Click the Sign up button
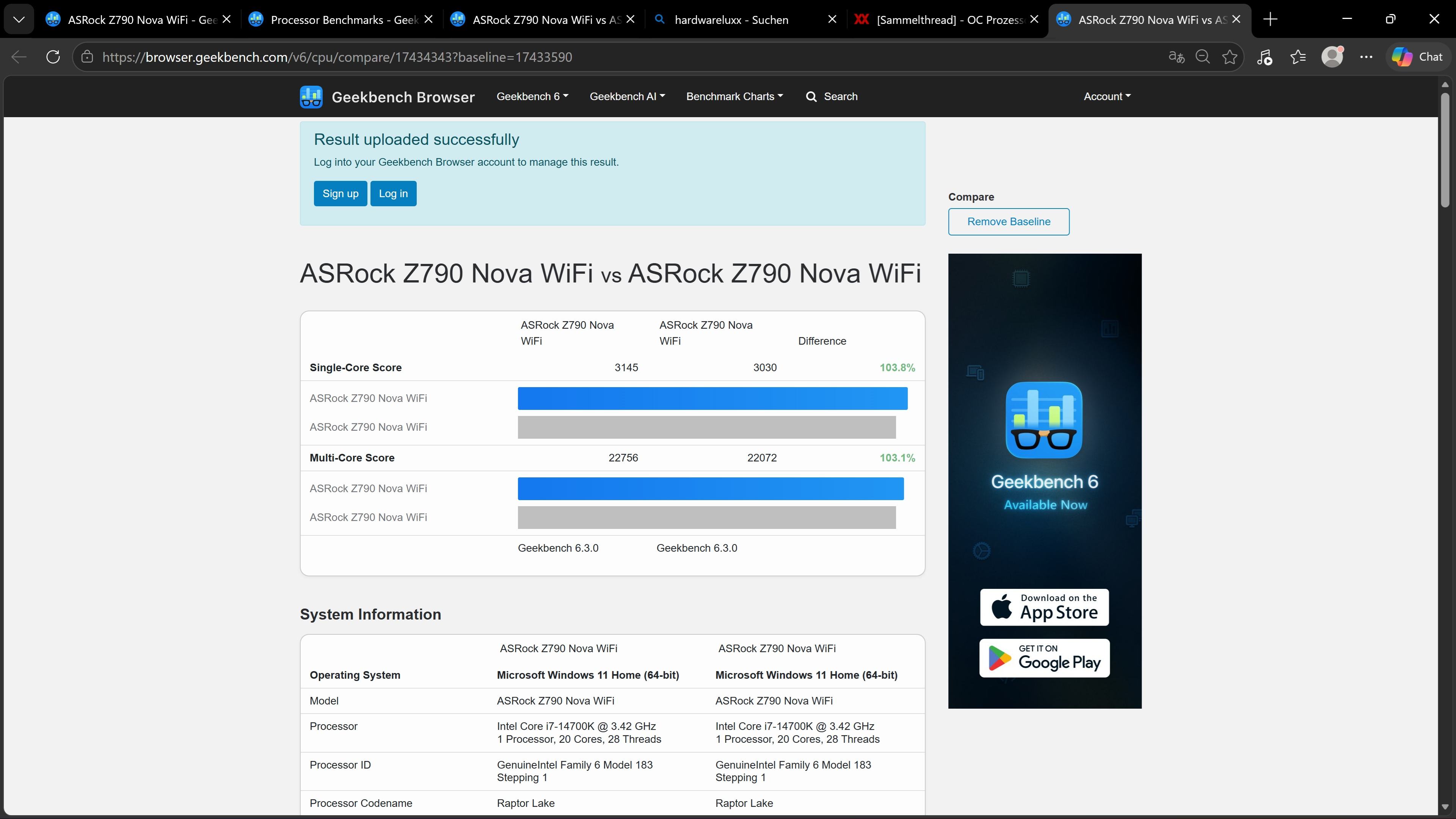Screen dimensions: 1456x819 pyautogui.click(x=340, y=194)
